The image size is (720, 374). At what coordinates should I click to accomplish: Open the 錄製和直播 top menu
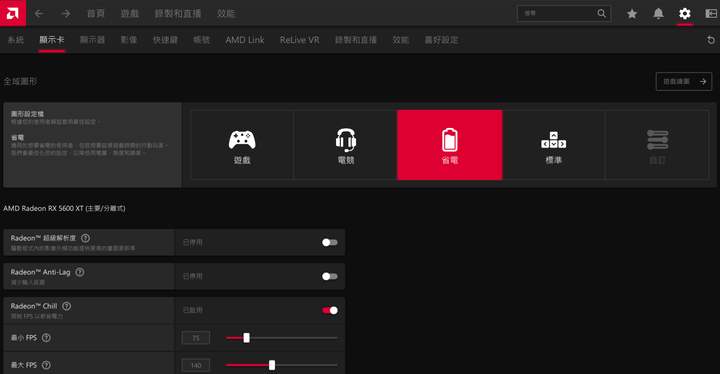click(x=178, y=14)
